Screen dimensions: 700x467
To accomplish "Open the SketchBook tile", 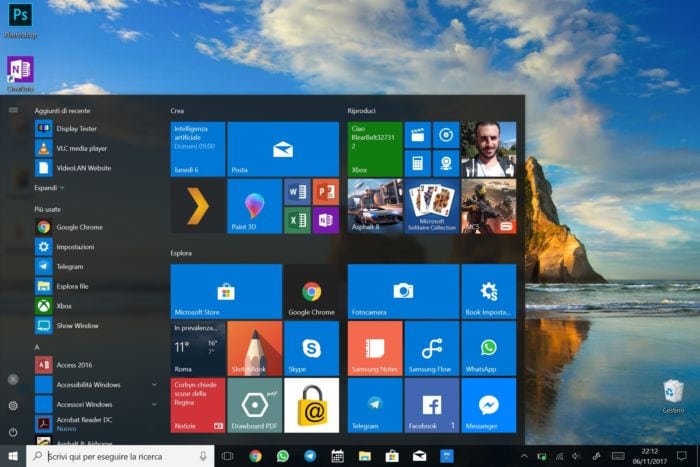I will tap(254, 349).
